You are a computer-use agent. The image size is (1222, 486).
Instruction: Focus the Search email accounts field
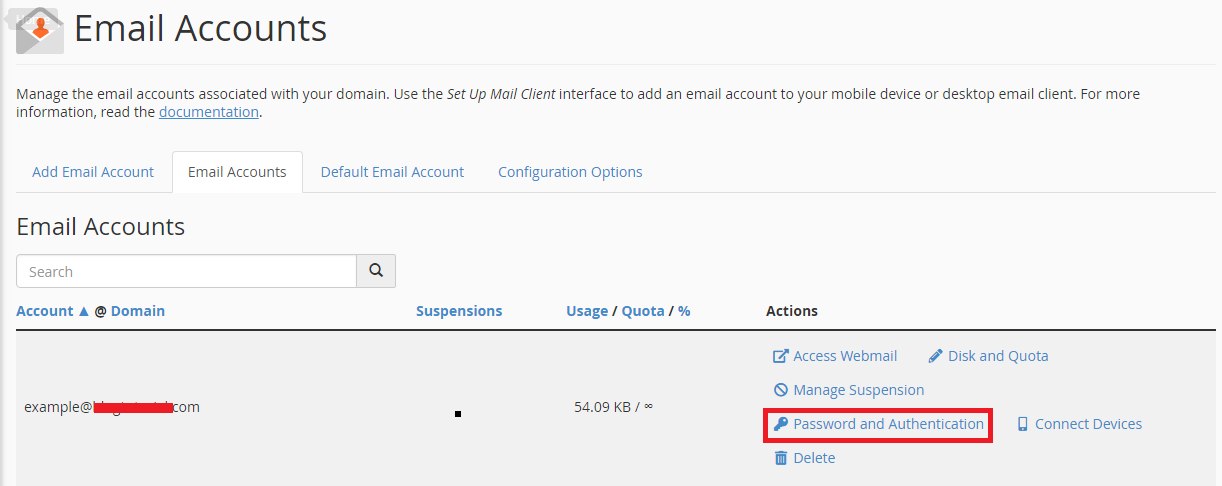[x=187, y=271]
